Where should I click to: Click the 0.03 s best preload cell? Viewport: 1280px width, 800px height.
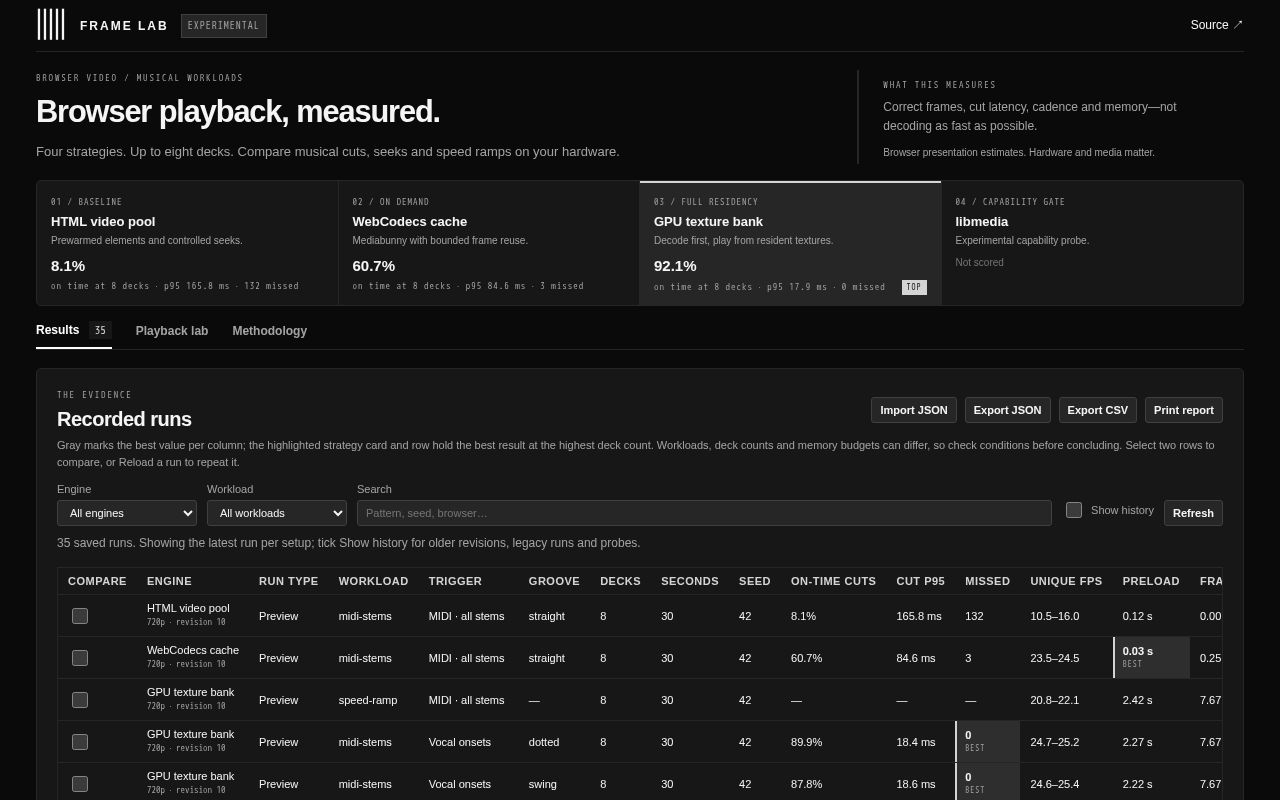[x=1152, y=658]
